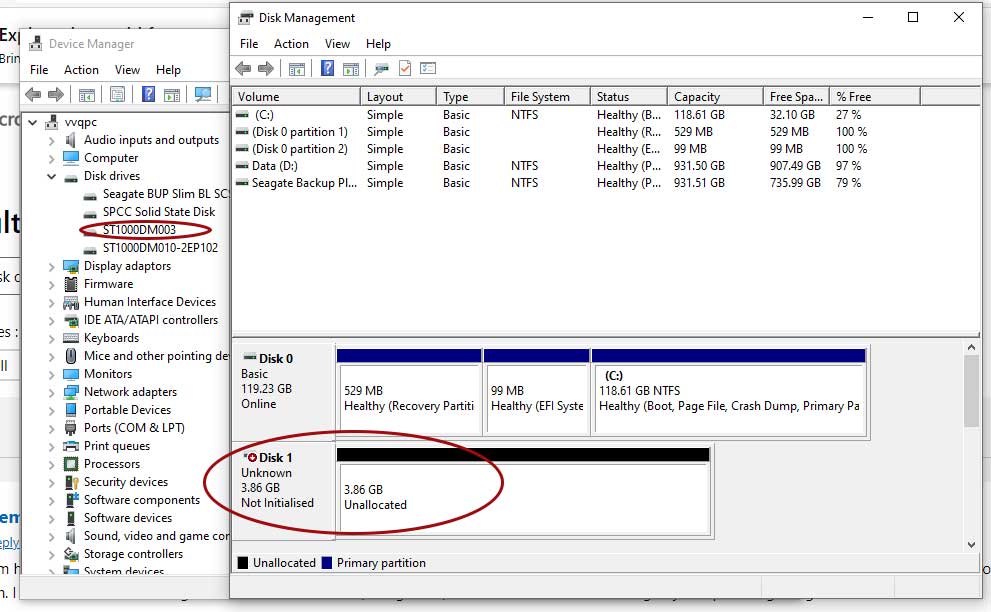991x612 pixels.
Task: Click Help icon in Disk Management toolbar
Action: 327,68
